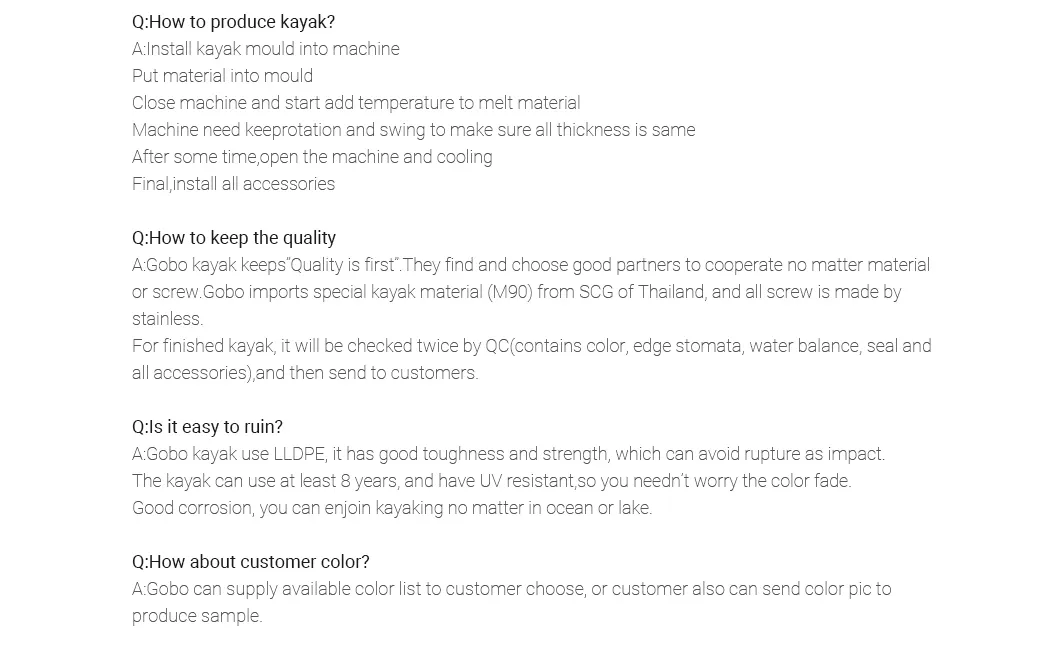This screenshot has height=657, width=1060.
Task: Click 'A:Gobo can supply available color list' line
Action: (512, 589)
